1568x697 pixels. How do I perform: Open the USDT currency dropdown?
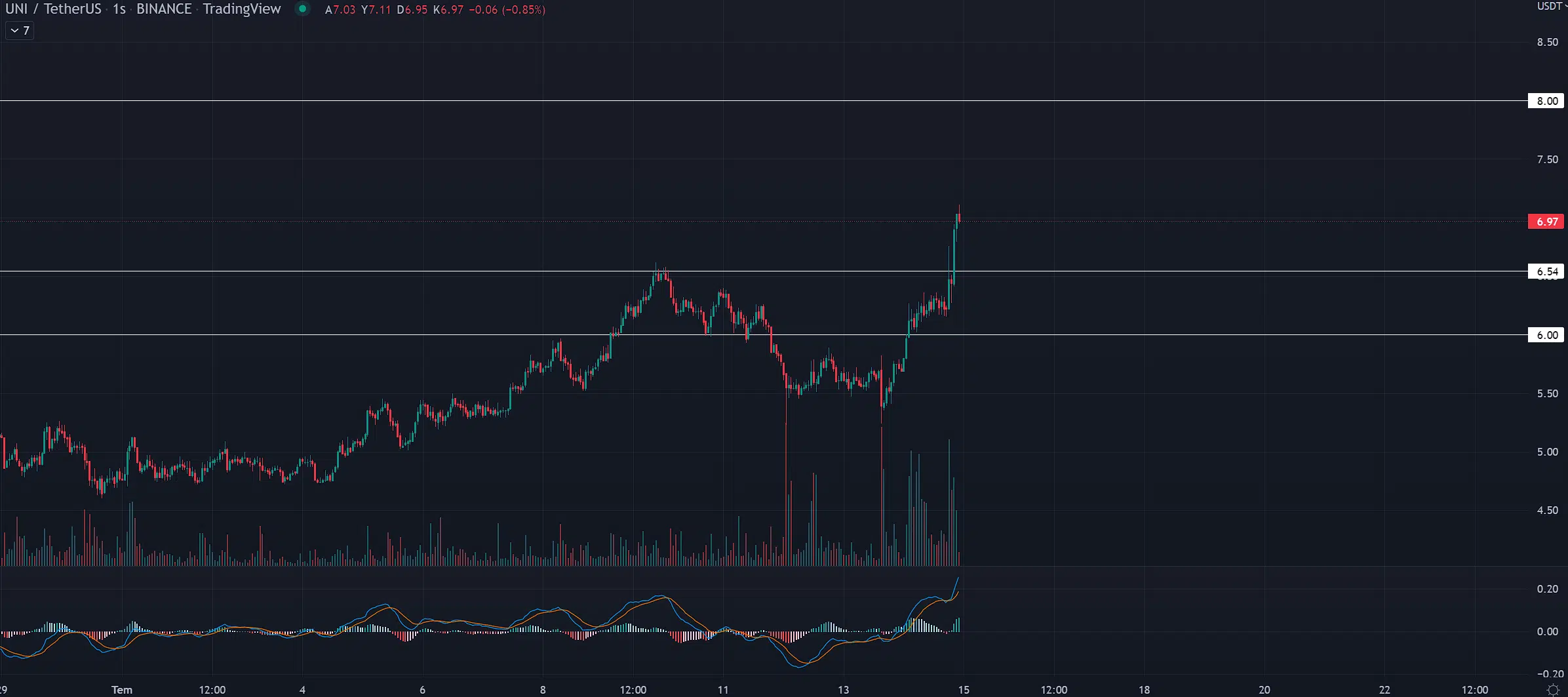(1552, 6)
